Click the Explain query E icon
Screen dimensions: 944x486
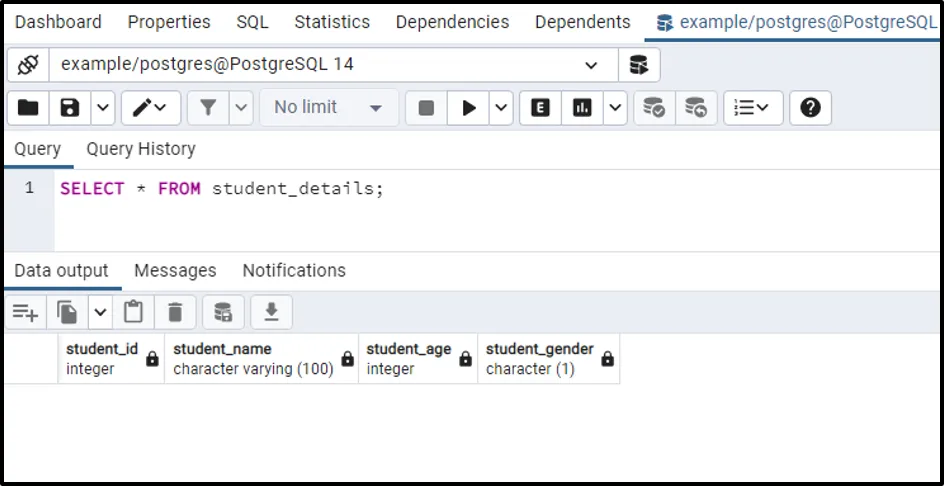[541, 108]
